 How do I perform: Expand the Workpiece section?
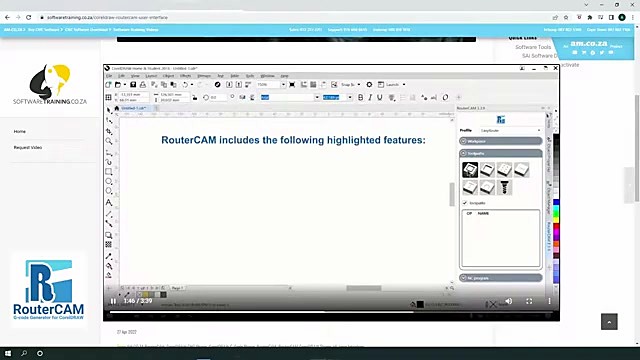tap(501, 141)
